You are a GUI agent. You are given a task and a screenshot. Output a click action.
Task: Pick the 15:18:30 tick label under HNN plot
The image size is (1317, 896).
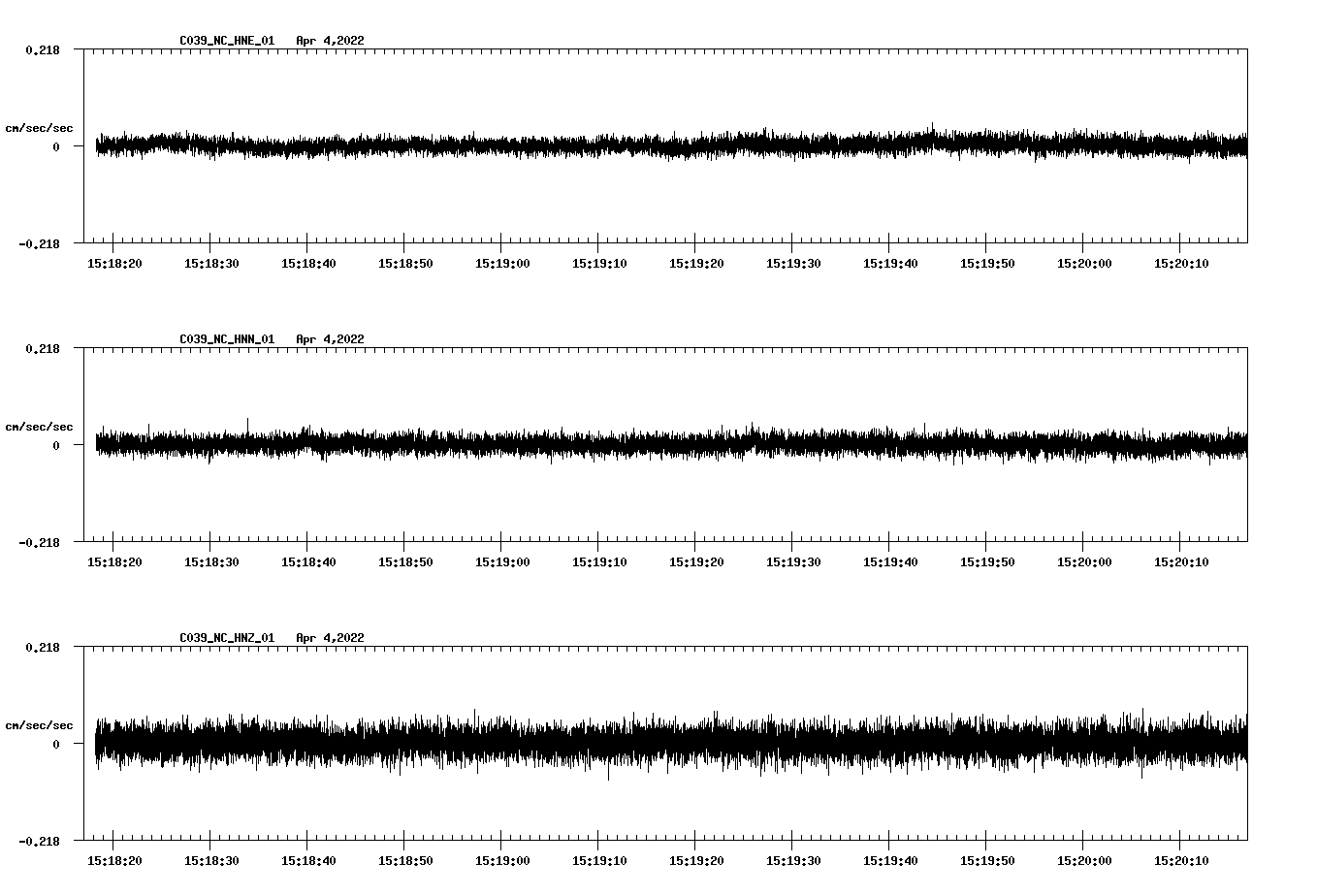pyautogui.click(x=211, y=562)
